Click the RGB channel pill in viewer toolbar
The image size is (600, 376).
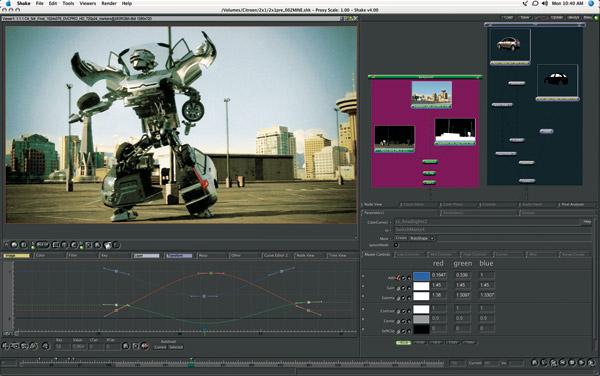(42, 244)
